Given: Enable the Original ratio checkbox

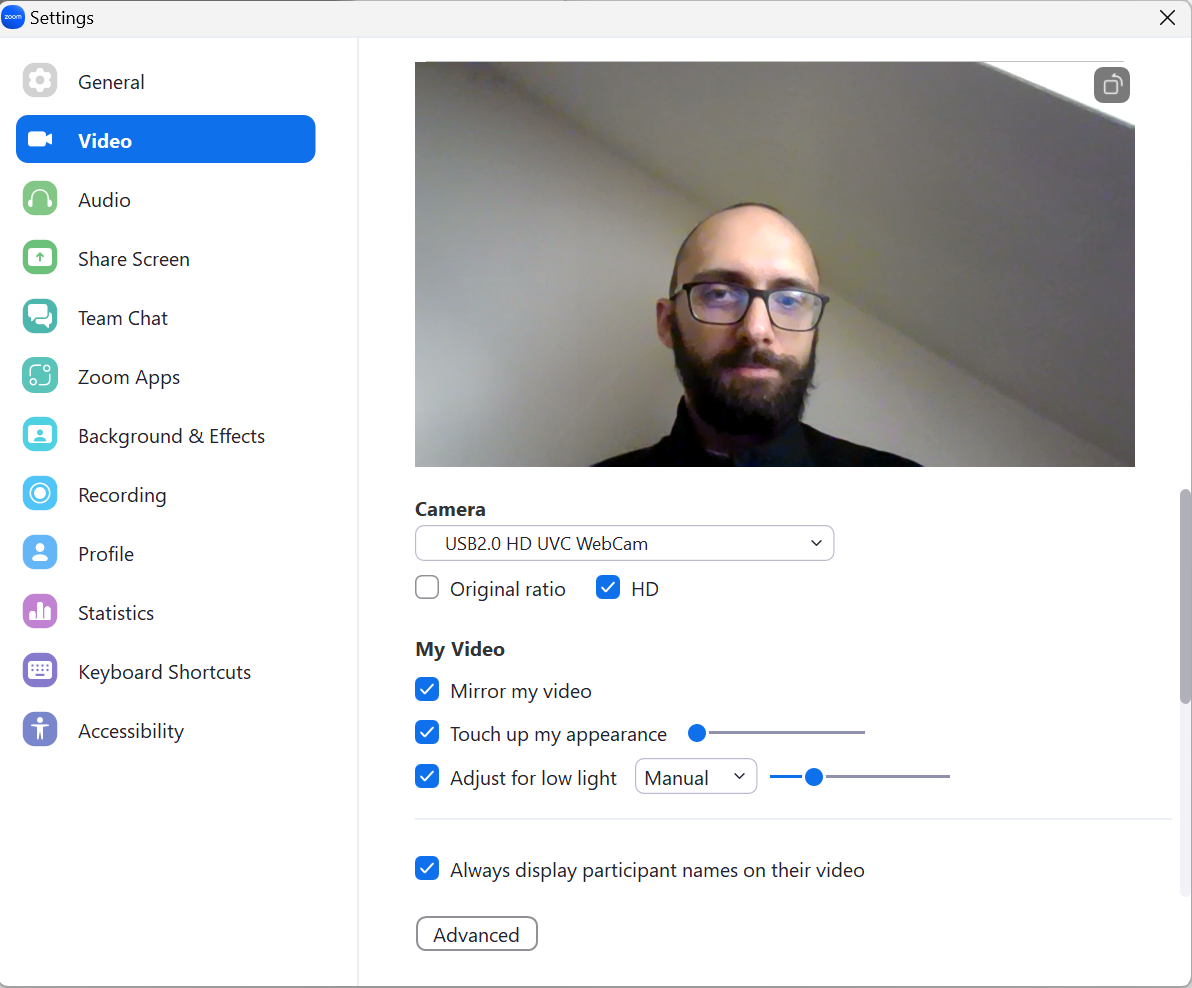Looking at the screenshot, I should tap(427, 587).
